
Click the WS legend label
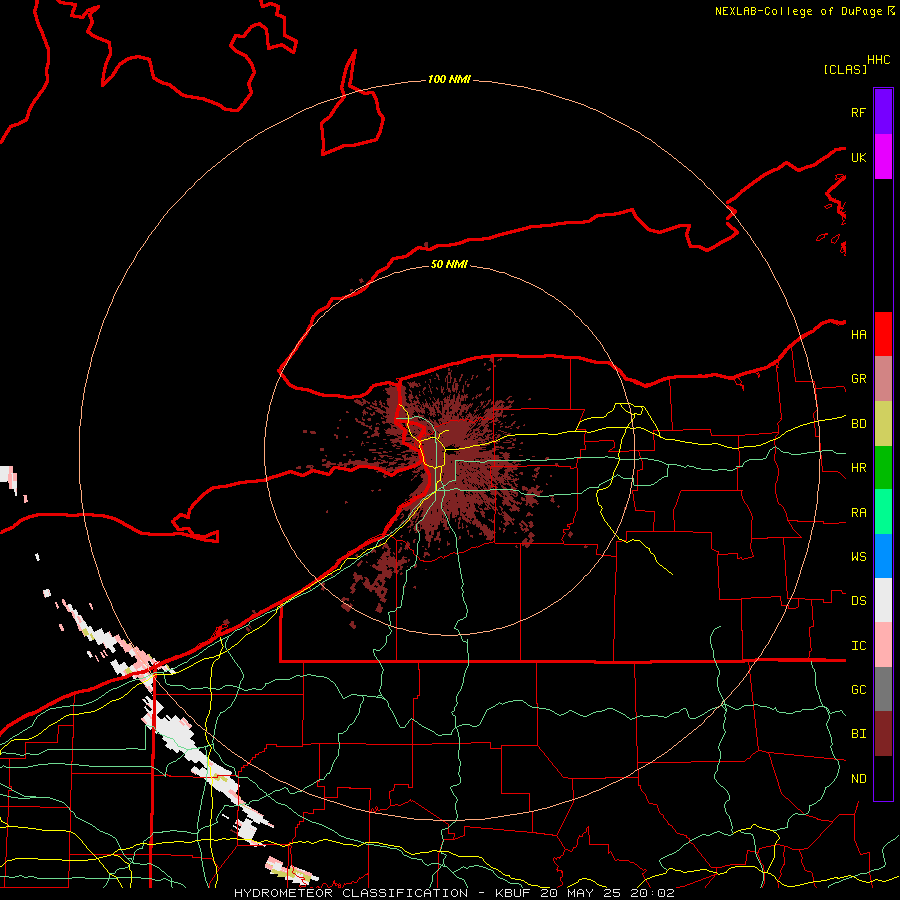858,557
